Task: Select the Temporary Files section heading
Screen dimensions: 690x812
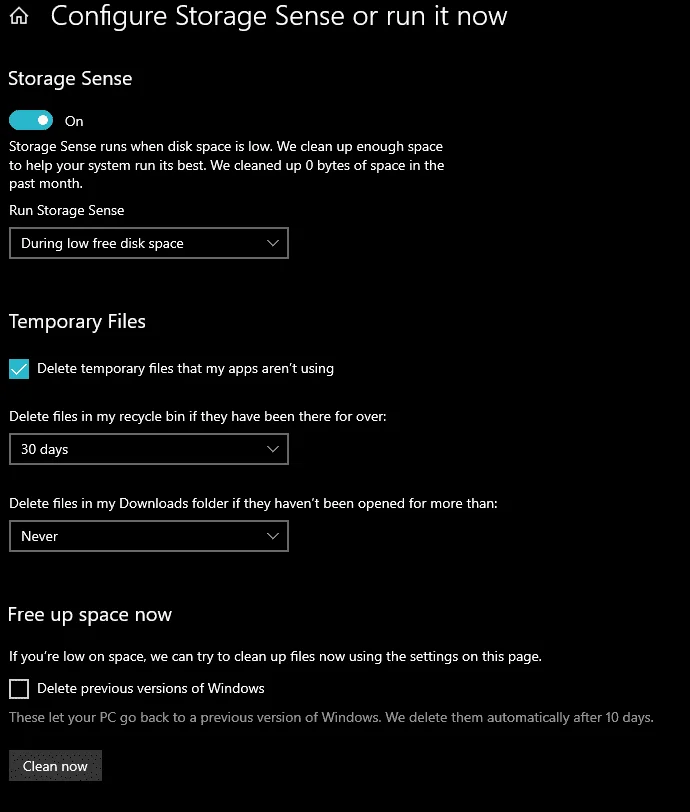Action: tap(77, 322)
